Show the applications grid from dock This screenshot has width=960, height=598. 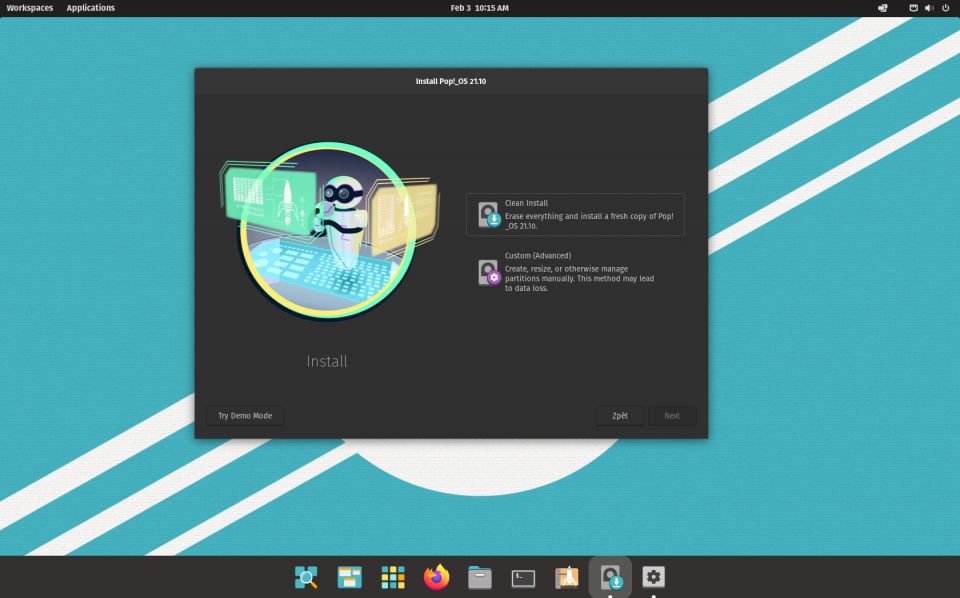393,577
